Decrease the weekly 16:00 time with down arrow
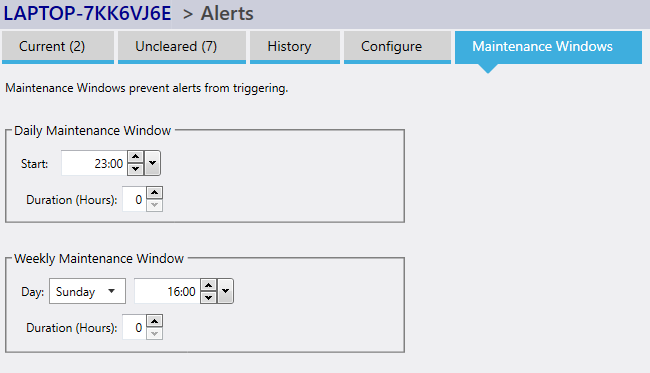Viewport: 650px width, 373px height. pyautogui.click(x=209, y=297)
